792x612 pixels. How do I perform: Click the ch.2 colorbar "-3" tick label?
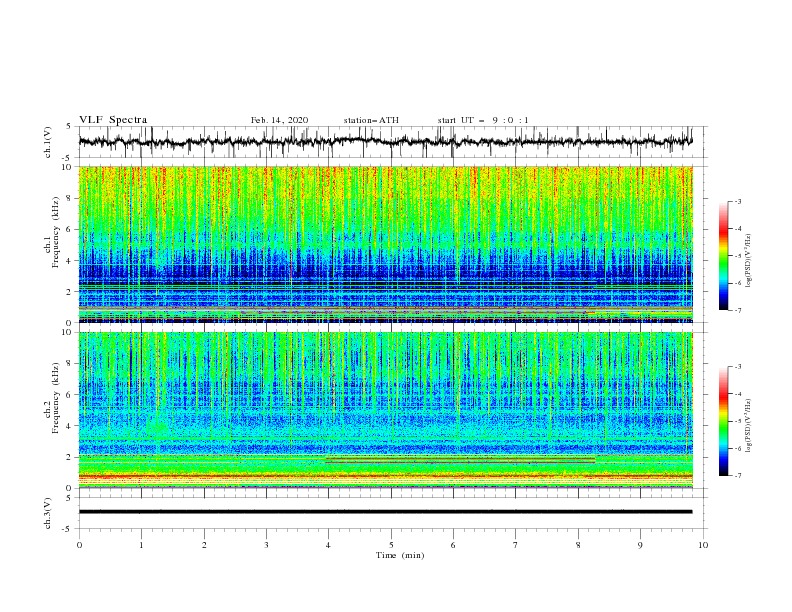point(738,367)
